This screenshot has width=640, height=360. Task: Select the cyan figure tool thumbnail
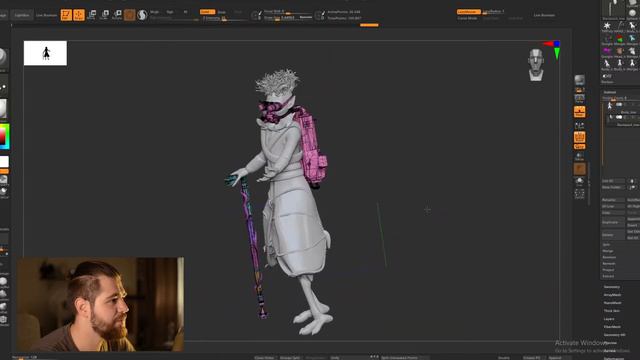(633, 39)
